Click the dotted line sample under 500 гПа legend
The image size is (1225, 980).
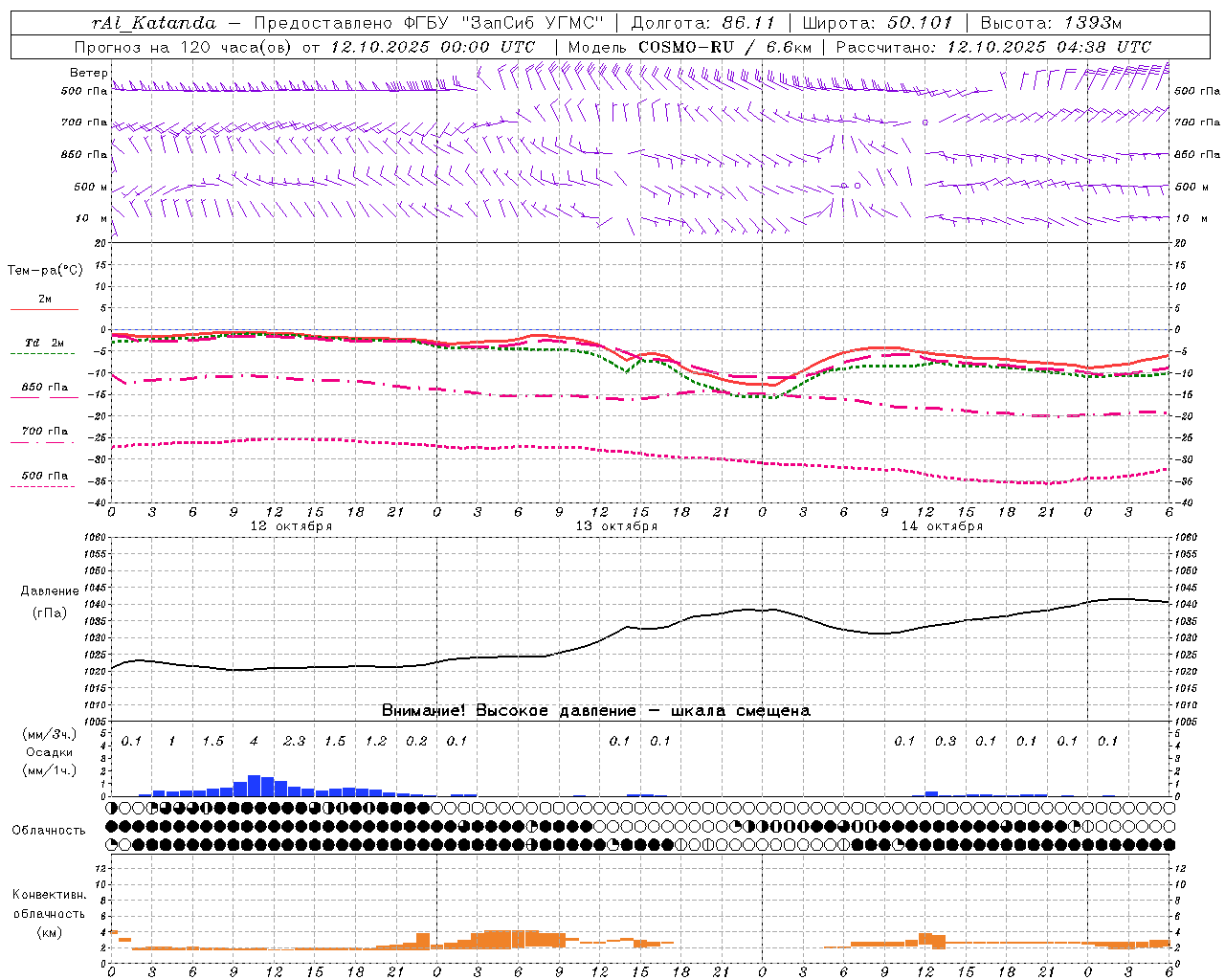click(x=43, y=486)
